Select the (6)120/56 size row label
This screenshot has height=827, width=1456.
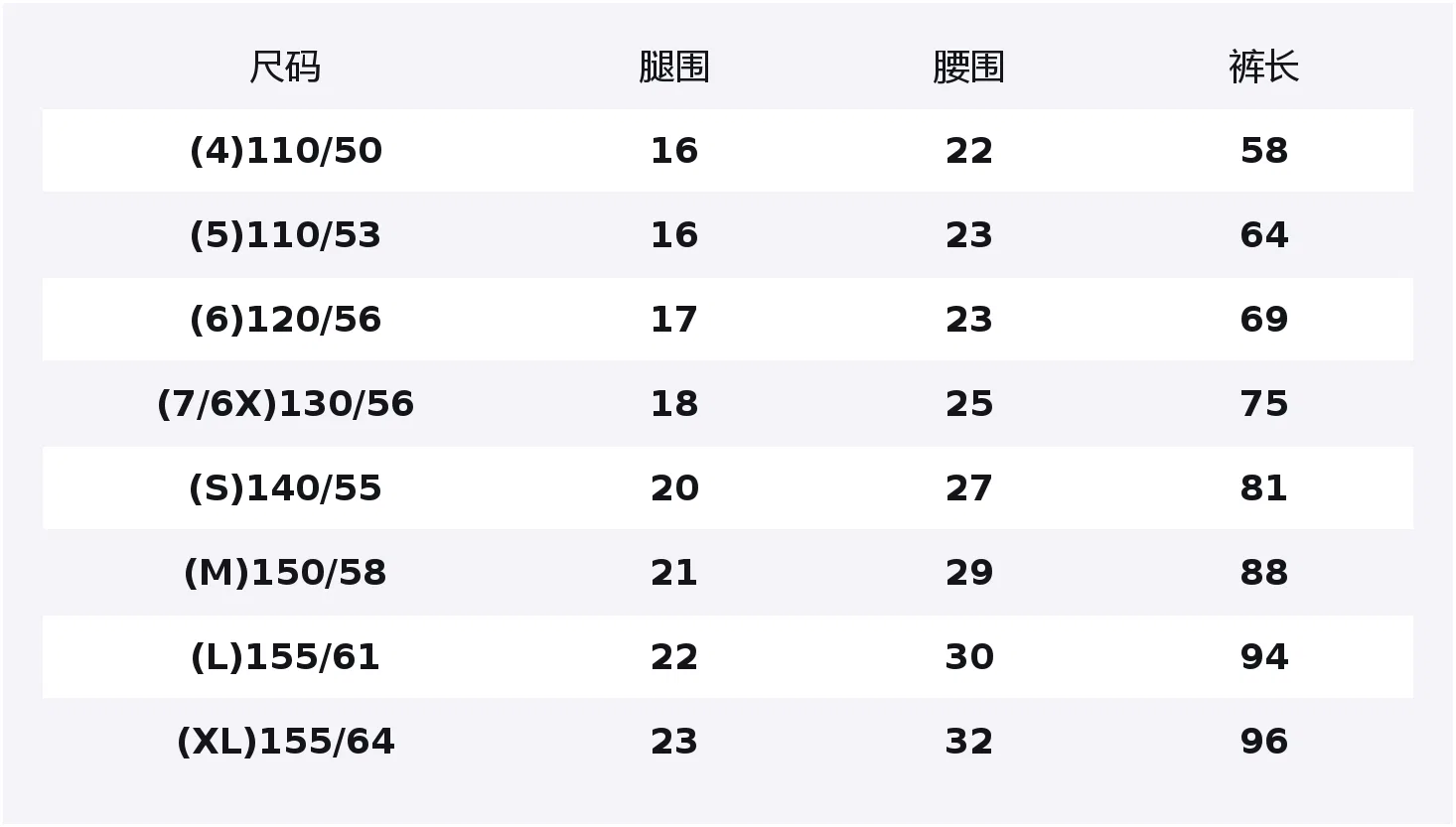click(286, 320)
